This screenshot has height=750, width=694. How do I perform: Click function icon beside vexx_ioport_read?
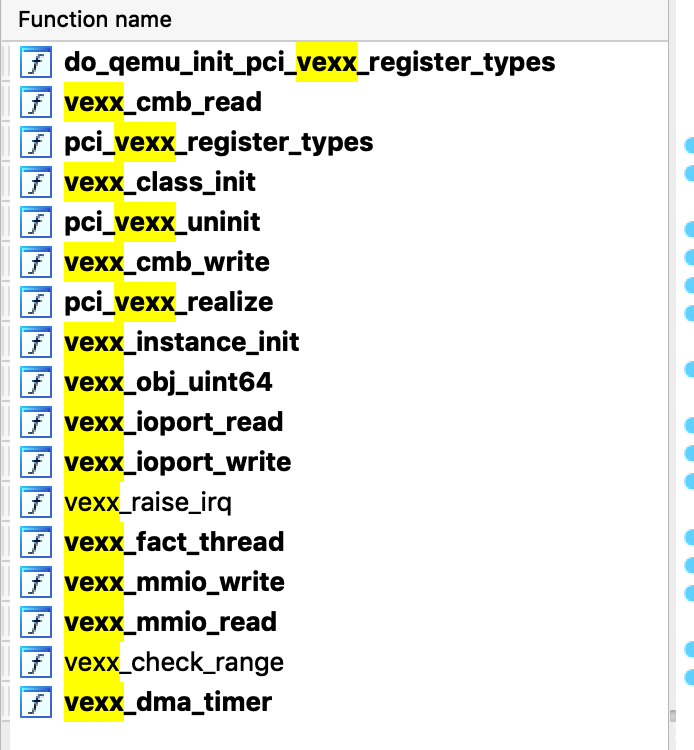[x=36, y=422]
